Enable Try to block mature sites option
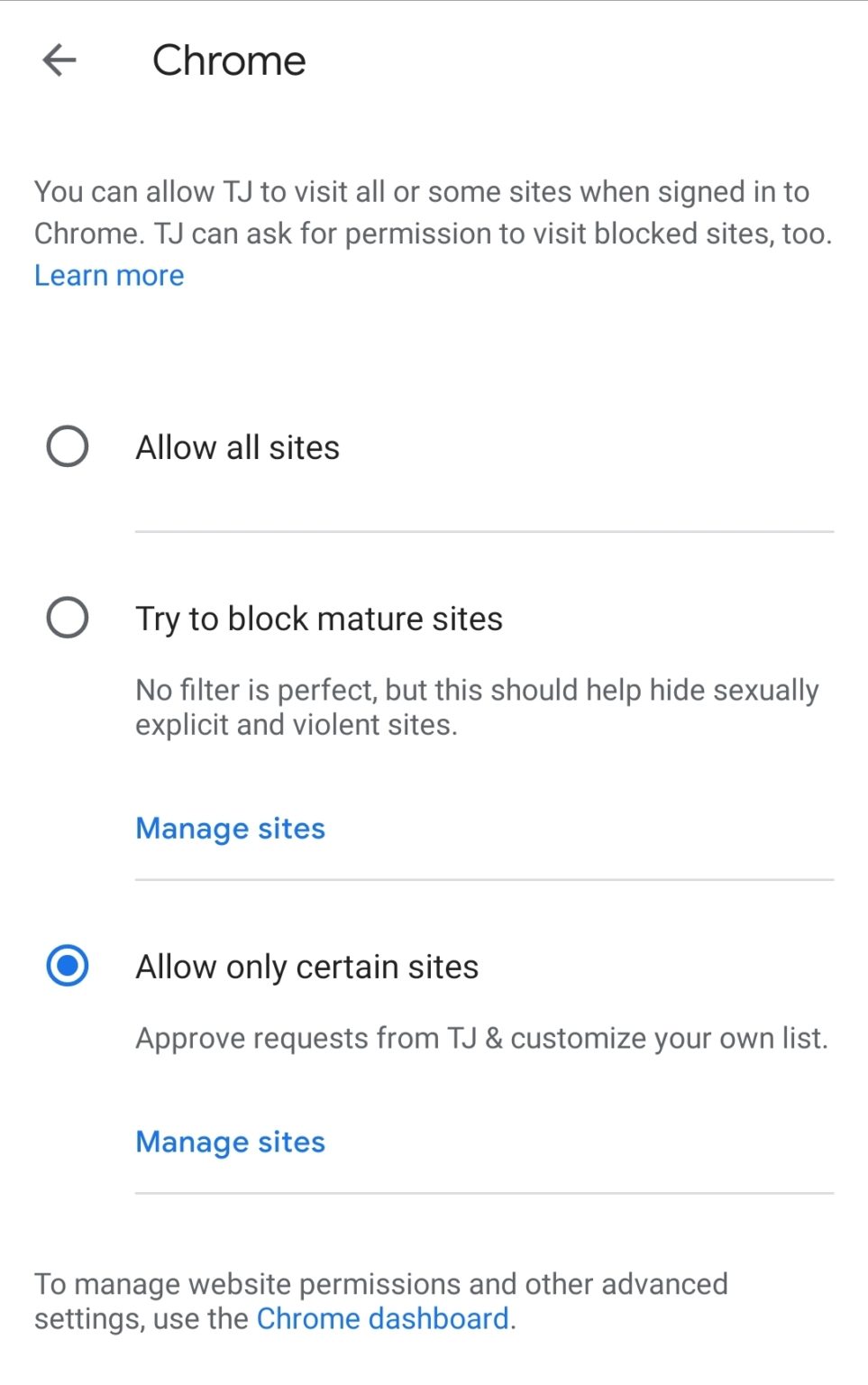 (67, 617)
